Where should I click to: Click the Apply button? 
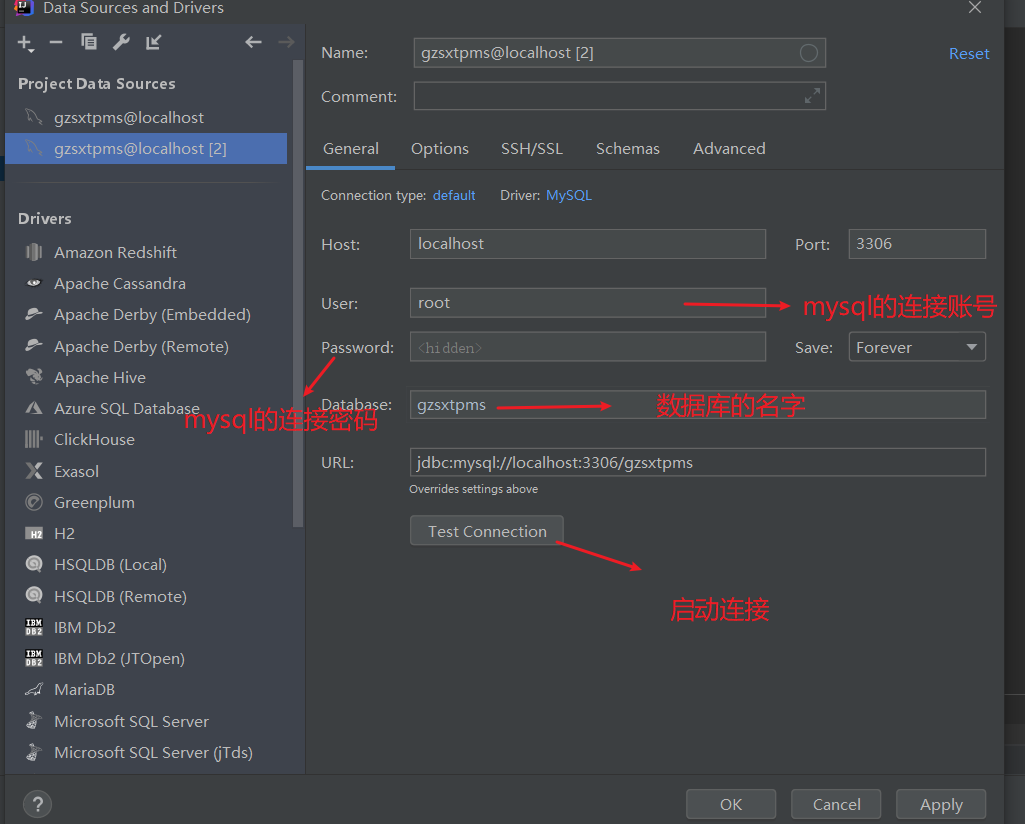[x=941, y=804]
